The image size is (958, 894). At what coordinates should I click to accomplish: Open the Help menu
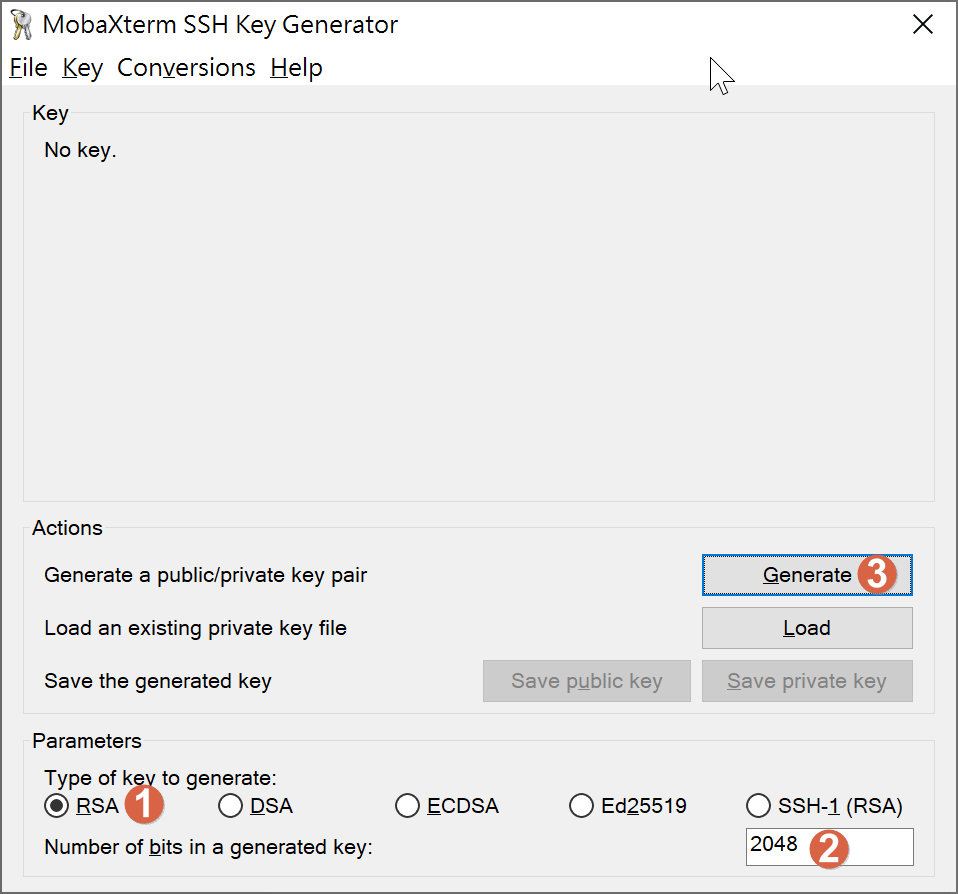click(296, 68)
